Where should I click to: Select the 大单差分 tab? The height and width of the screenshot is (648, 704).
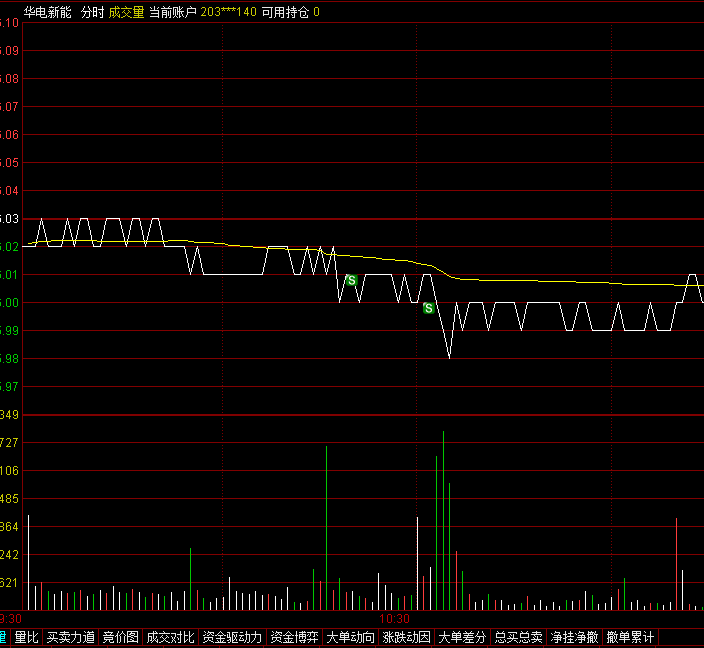tap(462, 637)
